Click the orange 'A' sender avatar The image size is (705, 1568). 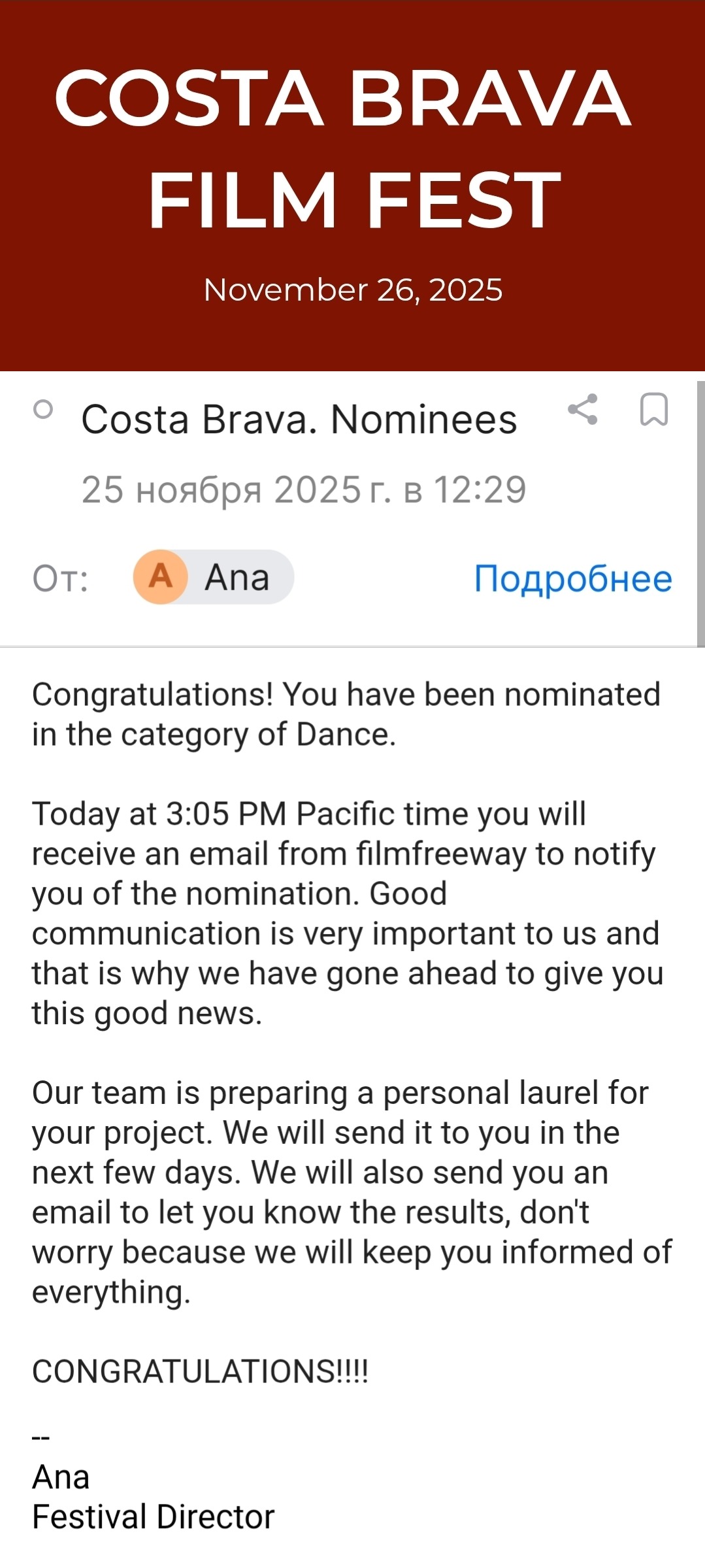coord(161,577)
